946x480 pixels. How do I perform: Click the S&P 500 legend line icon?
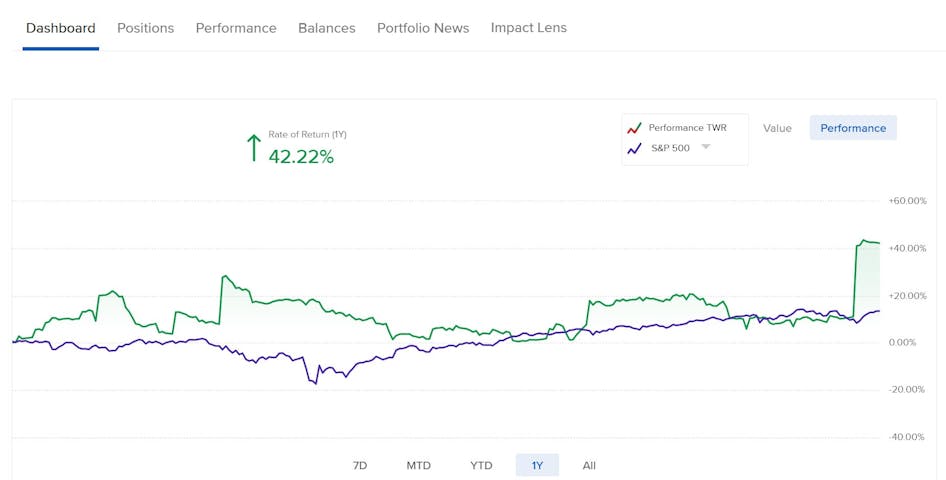point(633,149)
